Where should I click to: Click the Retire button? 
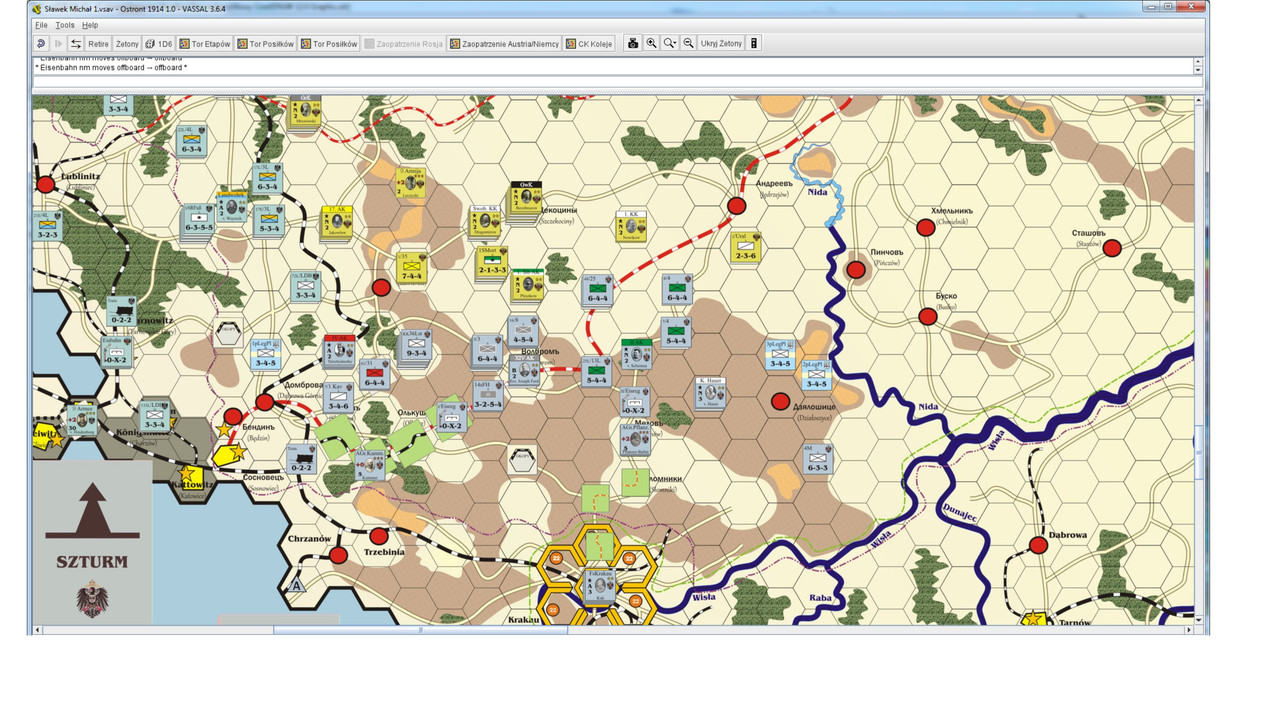pos(98,43)
